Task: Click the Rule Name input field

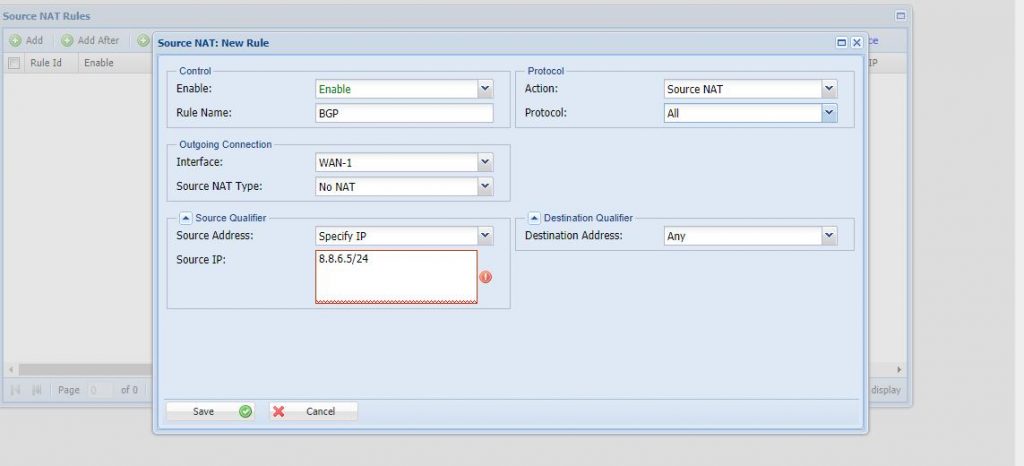Action: coord(404,113)
